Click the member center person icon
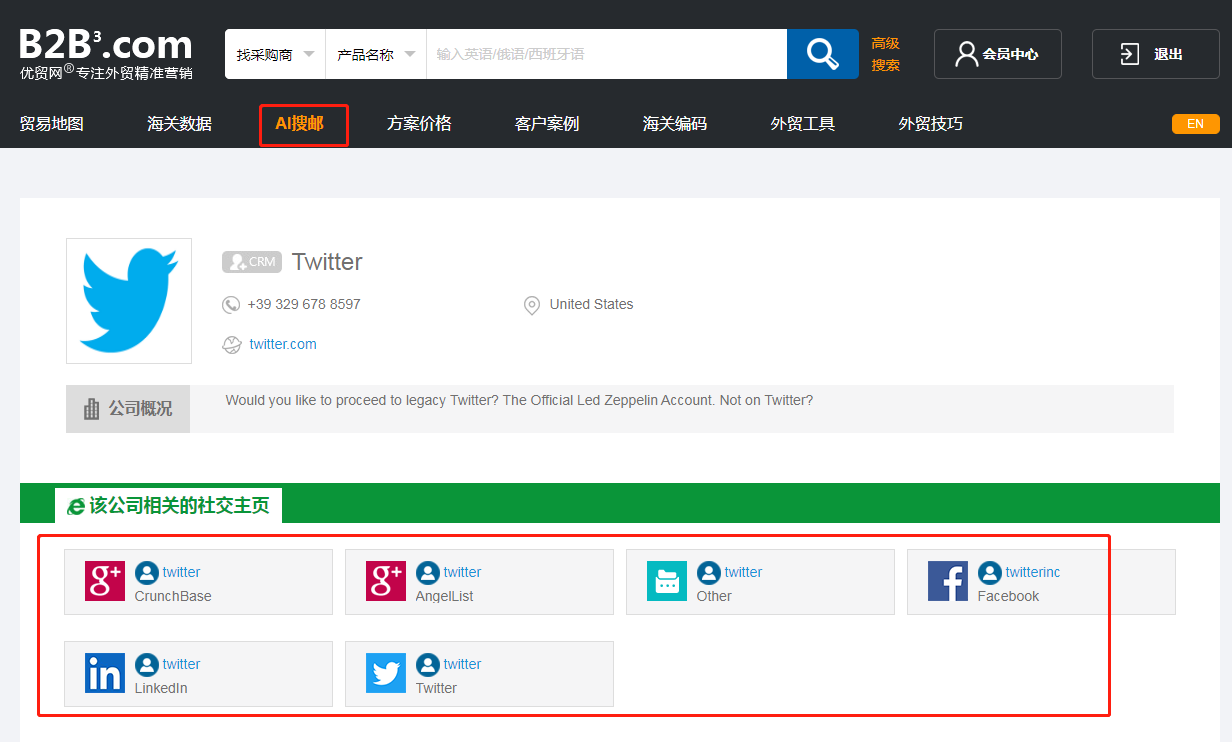This screenshot has height=742, width=1232. click(966, 54)
